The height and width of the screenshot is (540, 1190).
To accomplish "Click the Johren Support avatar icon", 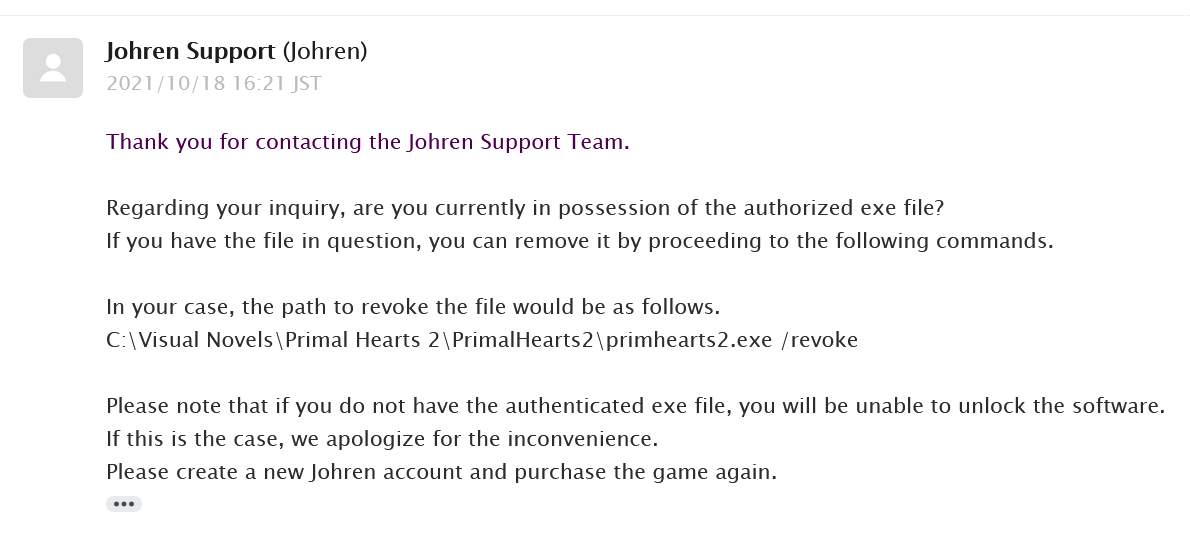I will pyautogui.click(x=53, y=68).
